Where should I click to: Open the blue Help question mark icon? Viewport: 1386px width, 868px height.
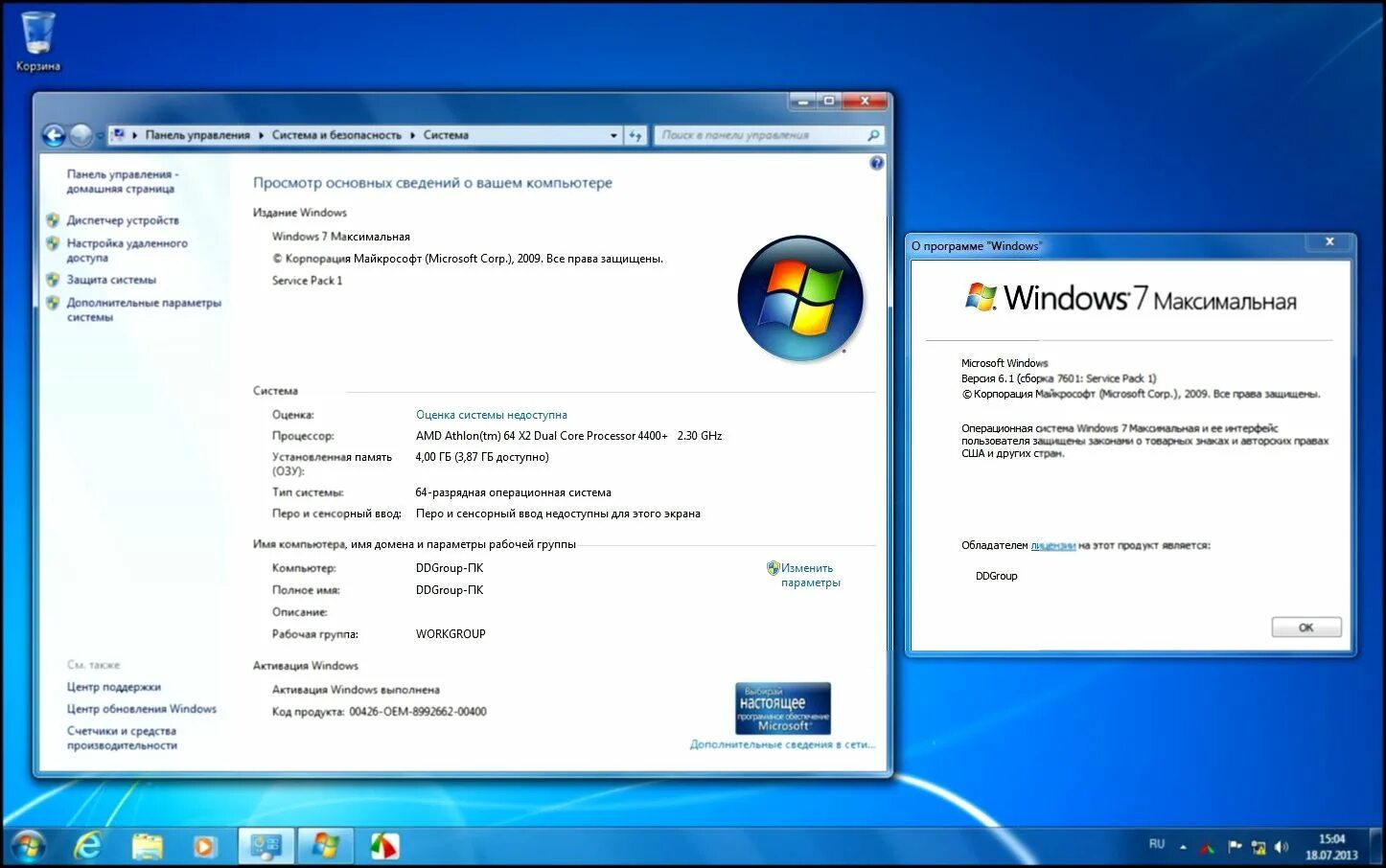click(x=876, y=164)
